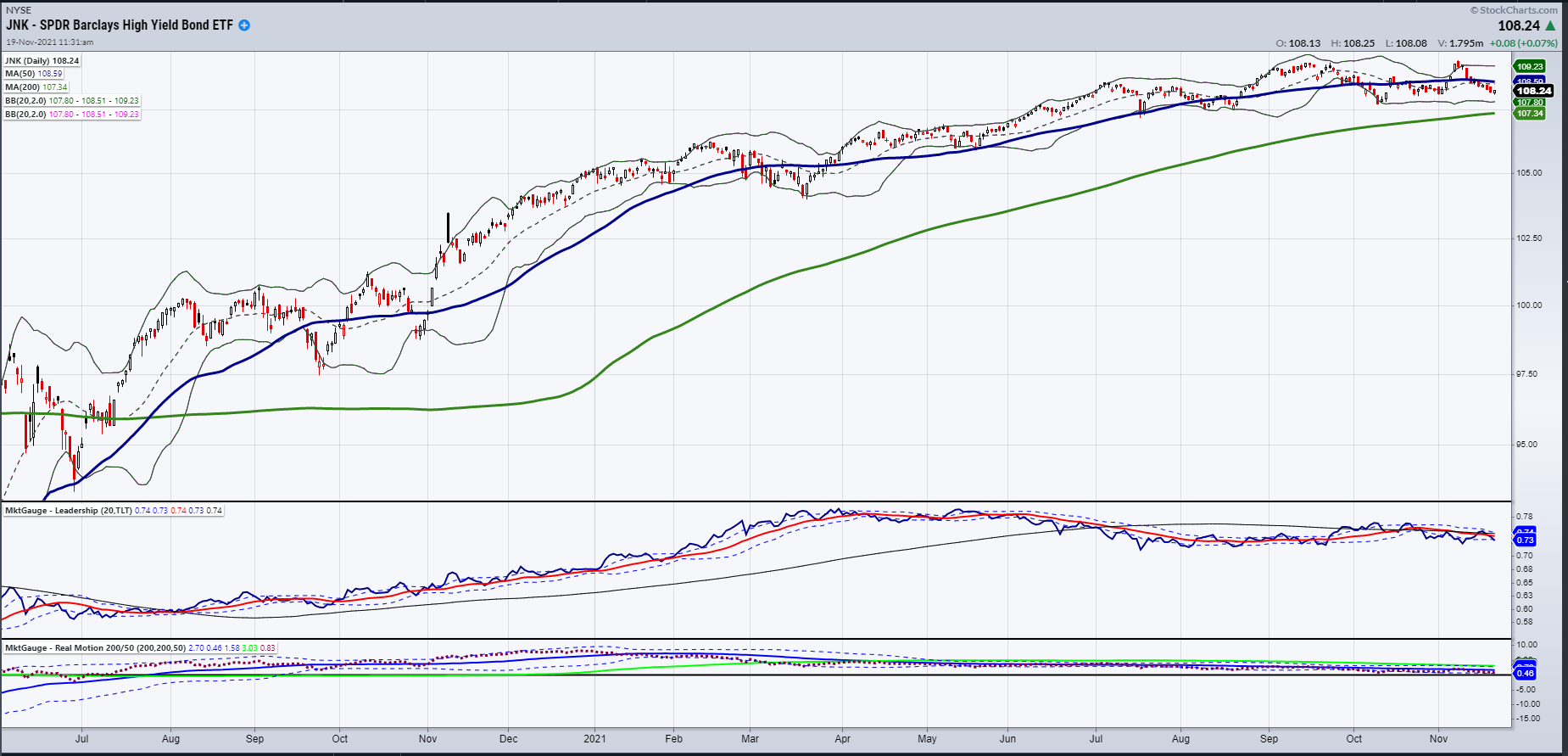1568x756 pixels.
Task: Select the MA(50) 108.59 legend label
Action: pyautogui.click(x=34, y=74)
